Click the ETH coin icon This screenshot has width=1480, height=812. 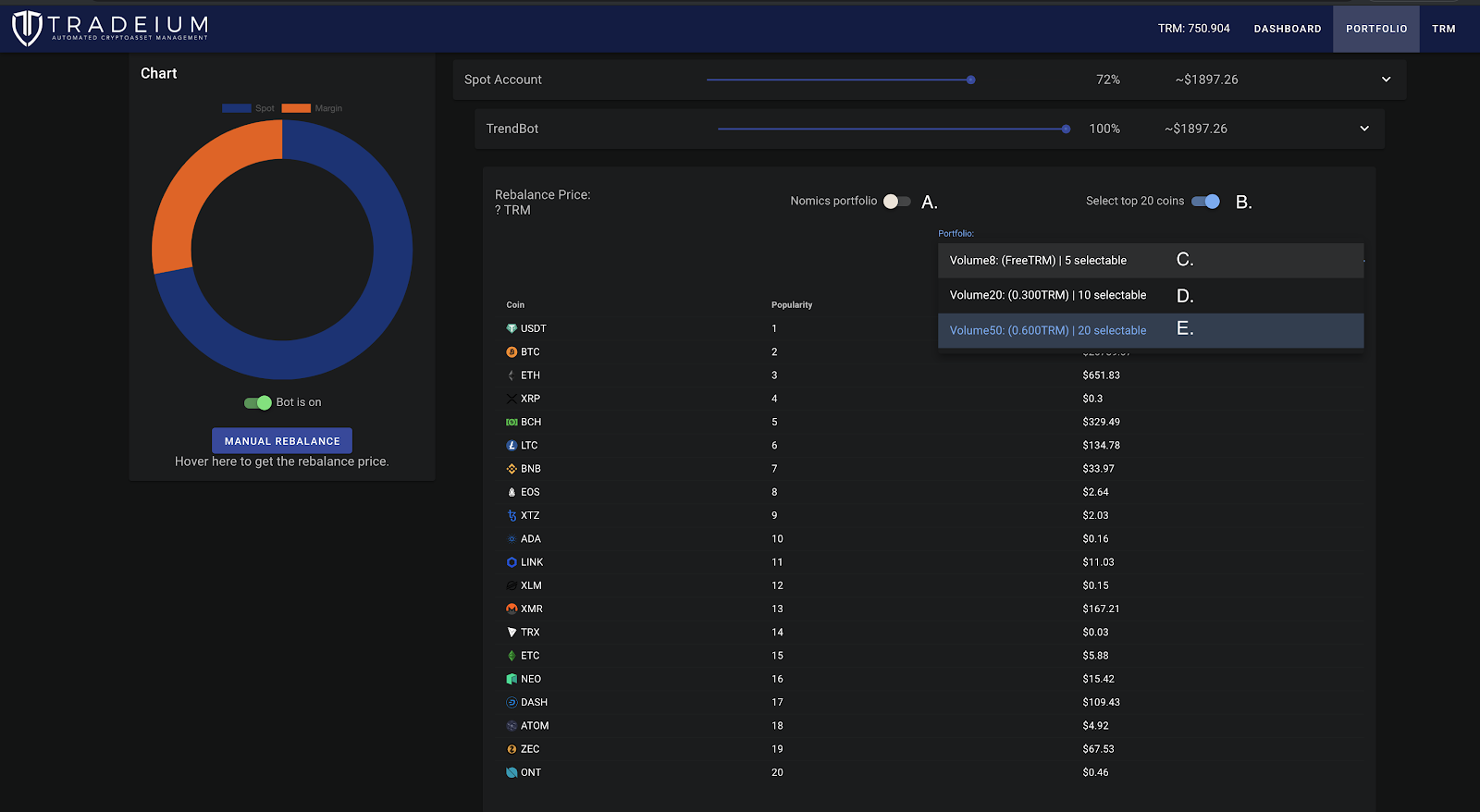click(512, 375)
